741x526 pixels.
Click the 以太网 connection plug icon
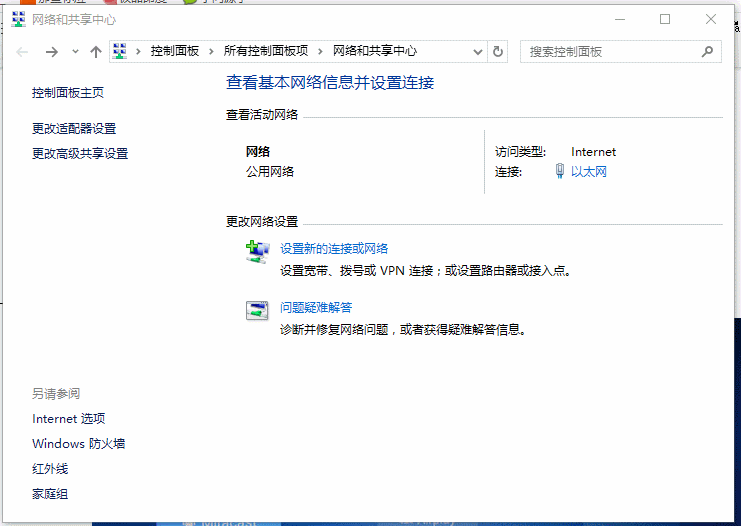[x=560, y=172]
